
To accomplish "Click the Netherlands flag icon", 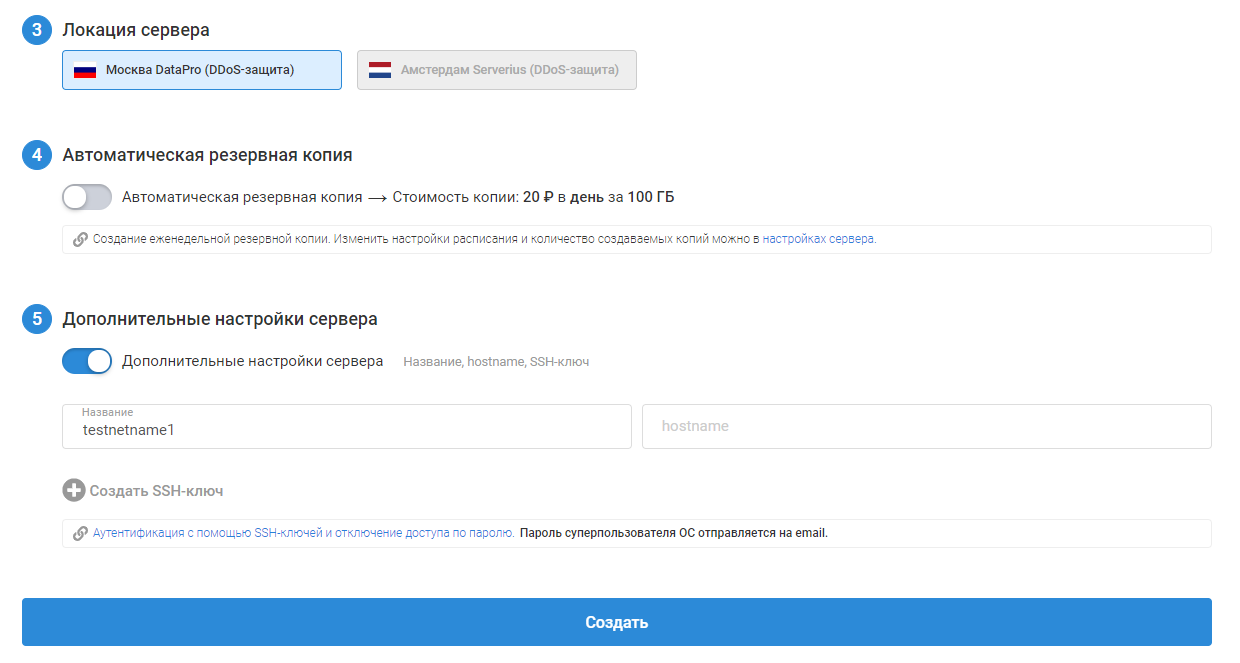I will (x=380, y=70).
